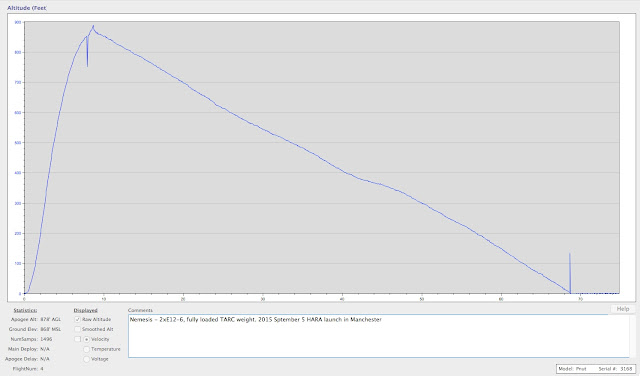640x376 pixels.
Task: Click the Apogee Delay N/A value
Action: click(x=45, y=359)
